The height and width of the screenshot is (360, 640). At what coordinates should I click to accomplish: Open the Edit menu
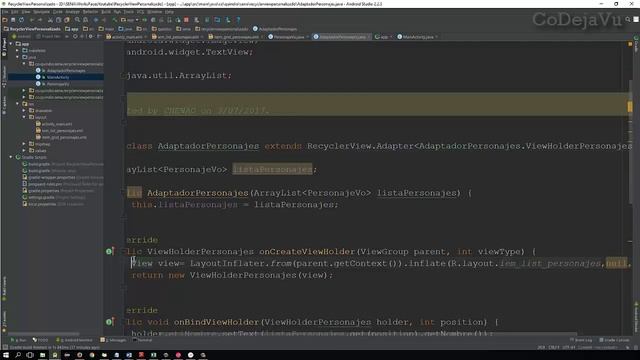pyautogui.click(x=14, y=12)
